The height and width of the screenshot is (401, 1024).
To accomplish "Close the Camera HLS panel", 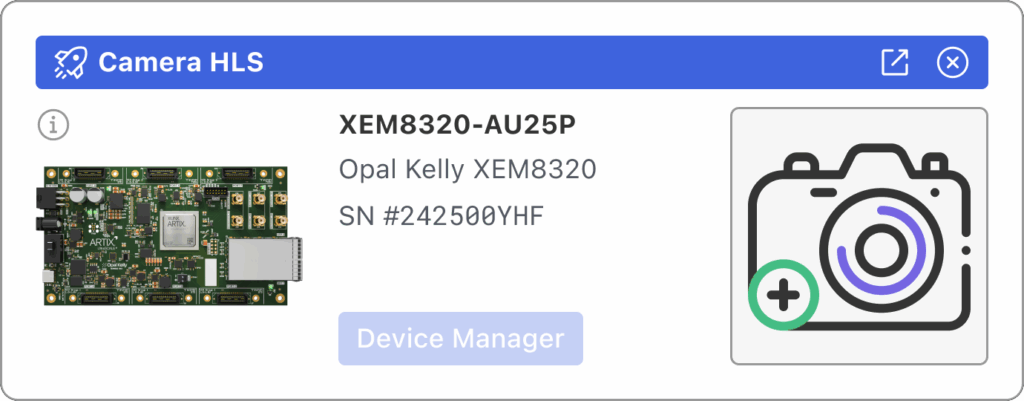I will click(x=952, y=63).
